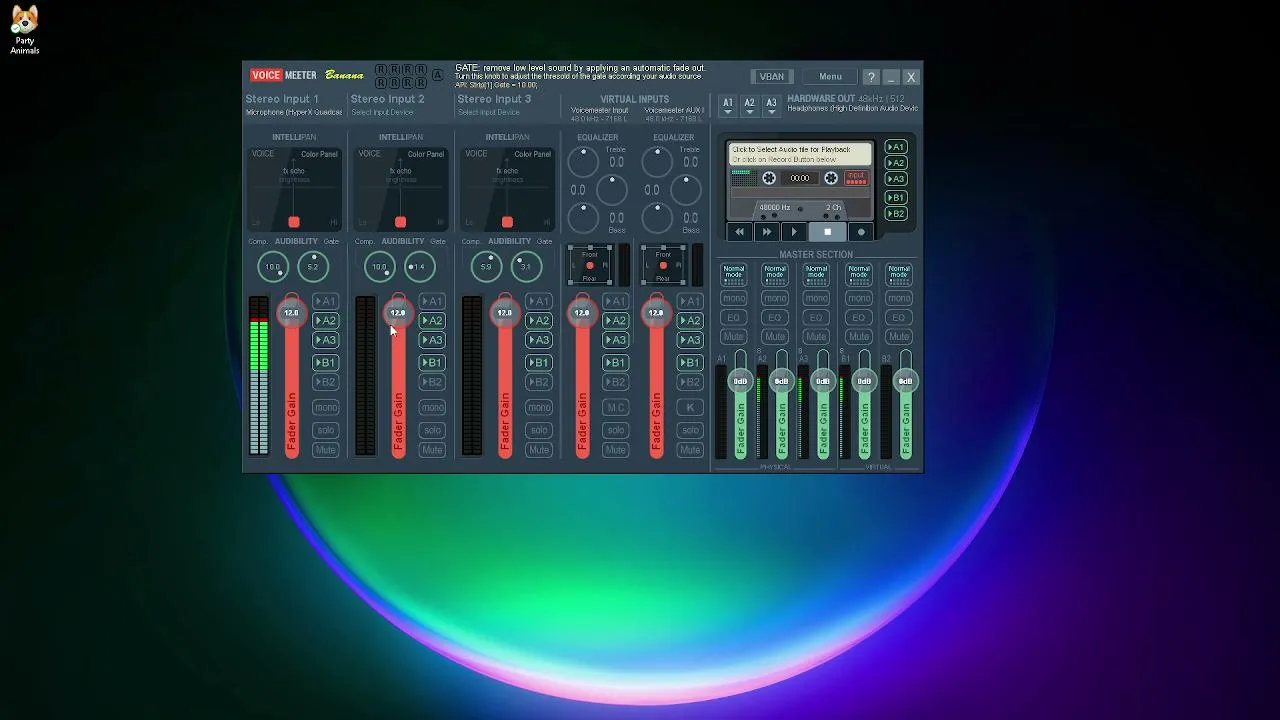
Task: Click the cassette red input indicator
Action: click(x=856, y=178)
